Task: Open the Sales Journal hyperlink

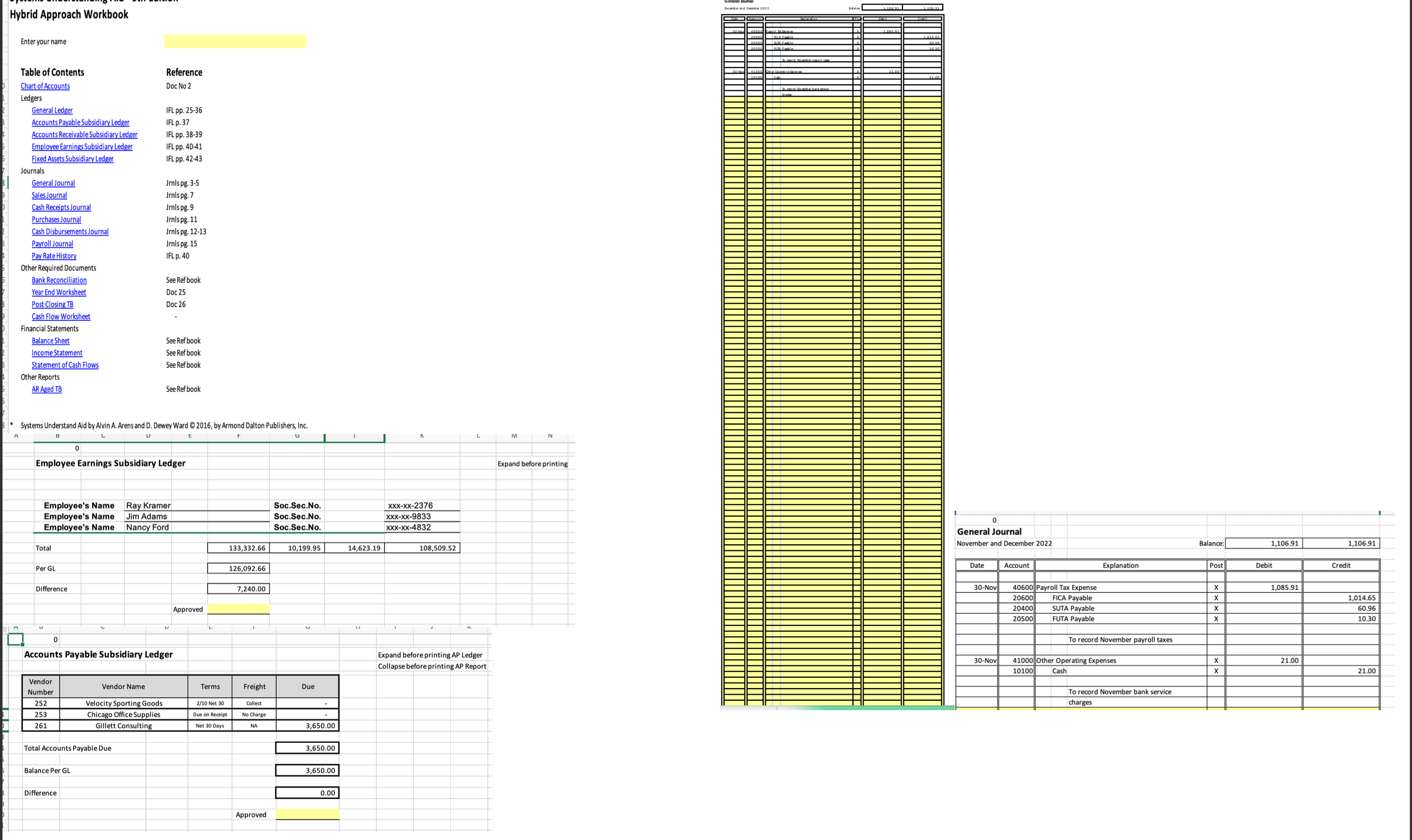Action: coord(49,195)
